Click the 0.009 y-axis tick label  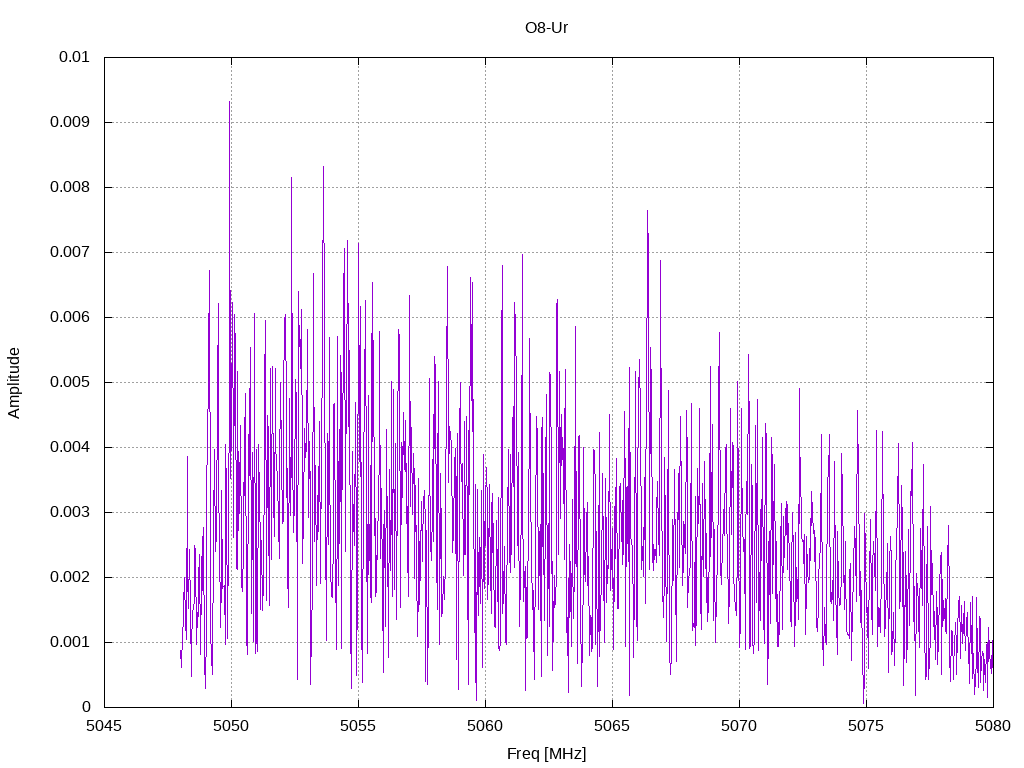(70, 122)
